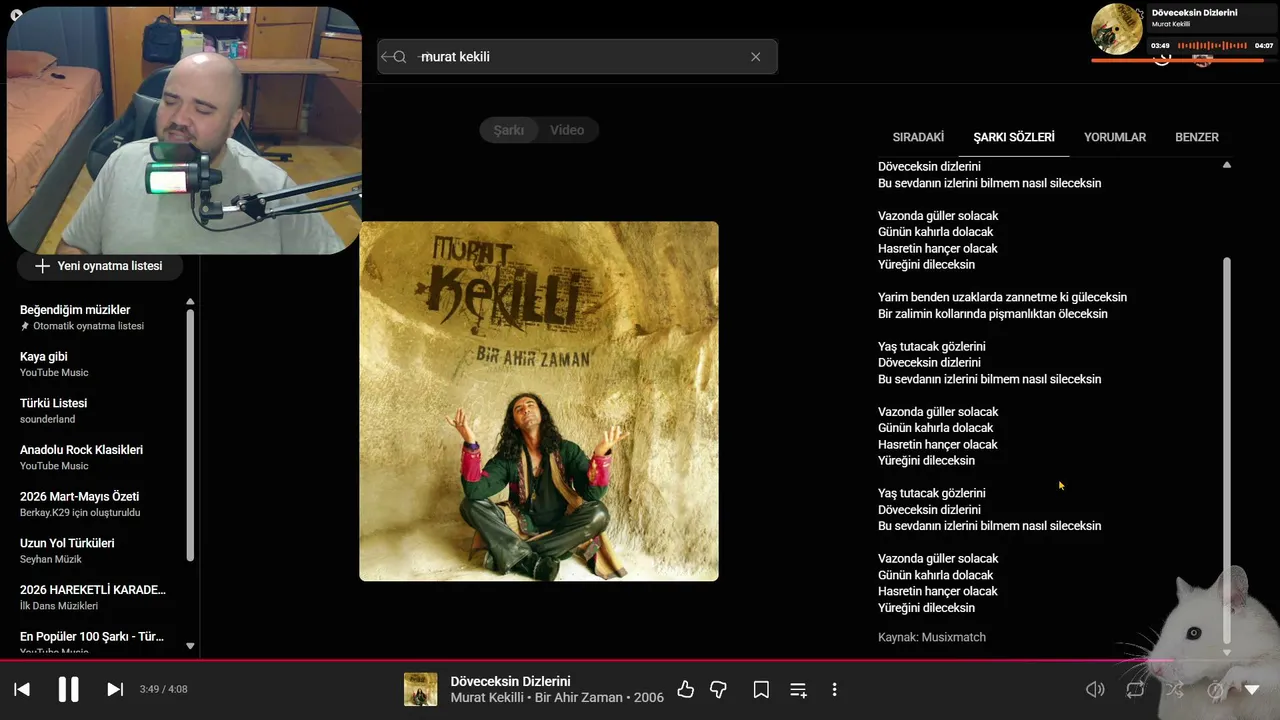This screenshot has width=1280, height=720.
Task: Toggle shuffle mode
Action: pyautogui.click(x=1174, y=689)
